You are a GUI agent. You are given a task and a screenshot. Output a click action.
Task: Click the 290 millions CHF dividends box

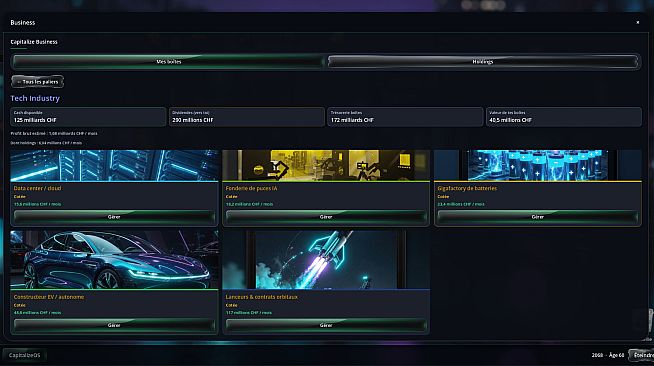click(x=247, y=117)
